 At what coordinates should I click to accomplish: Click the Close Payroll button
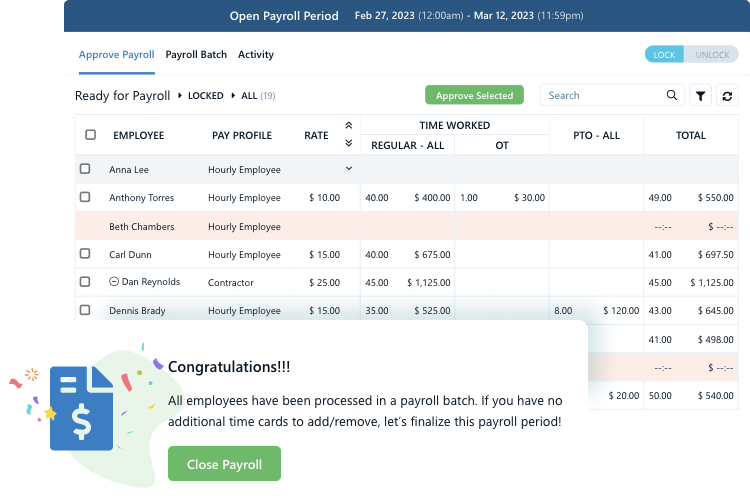224,464
